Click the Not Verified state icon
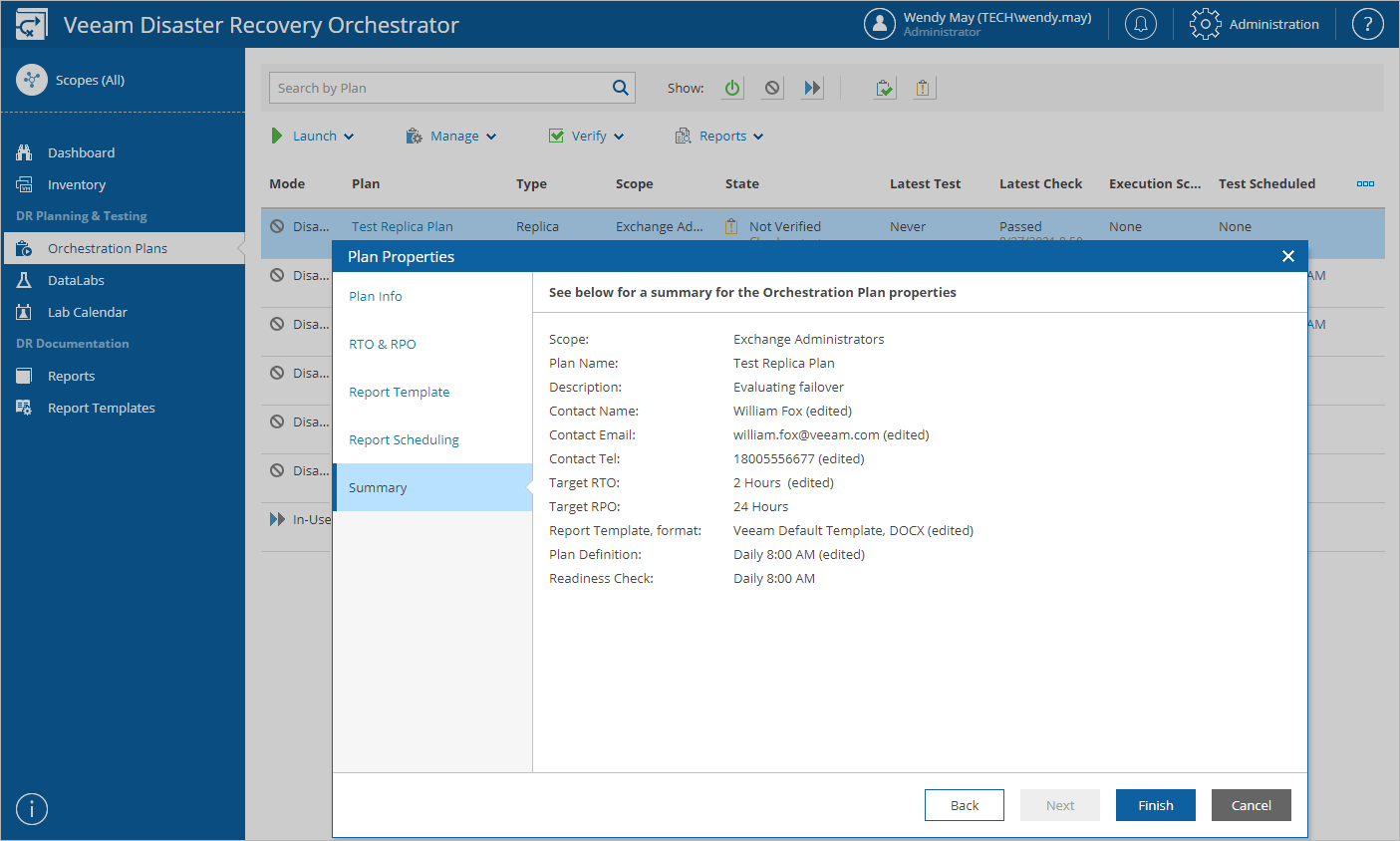This screenshot has width=1400, height=841. pos(731,226)
